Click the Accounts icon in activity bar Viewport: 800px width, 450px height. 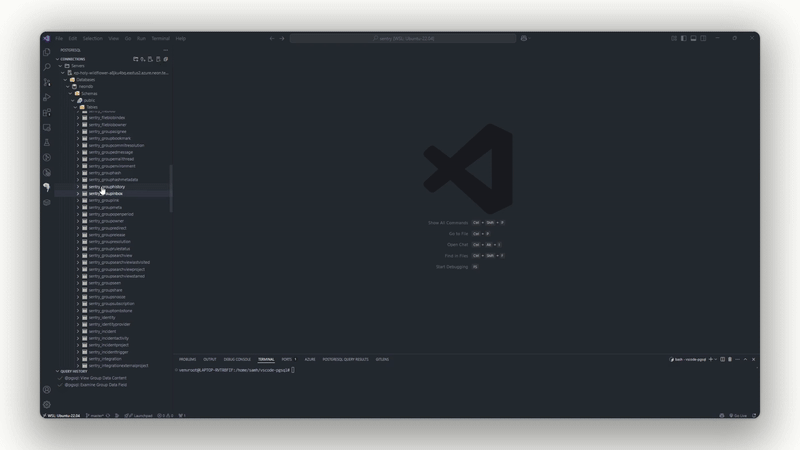47,390
